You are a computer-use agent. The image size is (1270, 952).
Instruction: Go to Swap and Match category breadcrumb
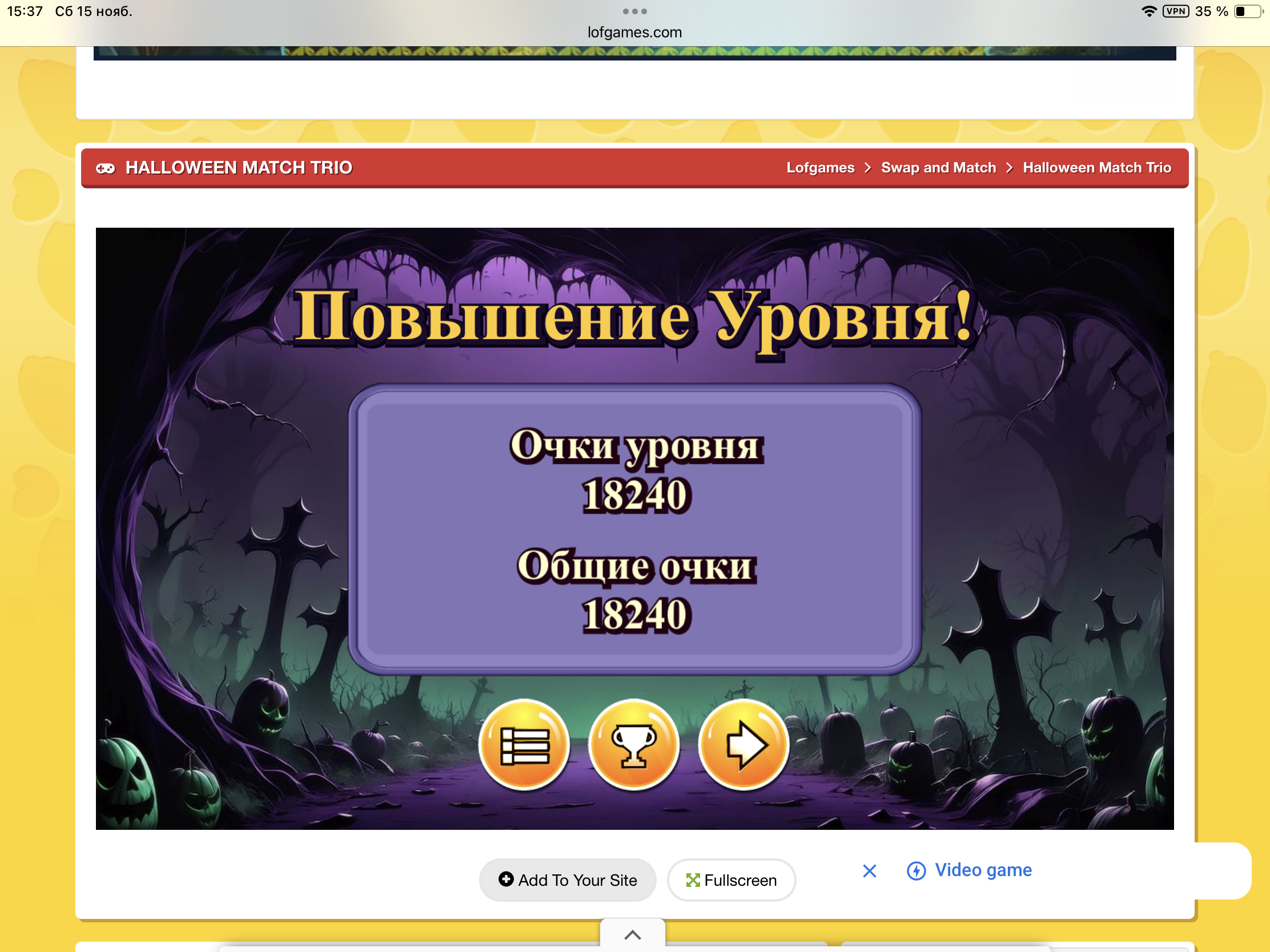(x=938, y=168)
